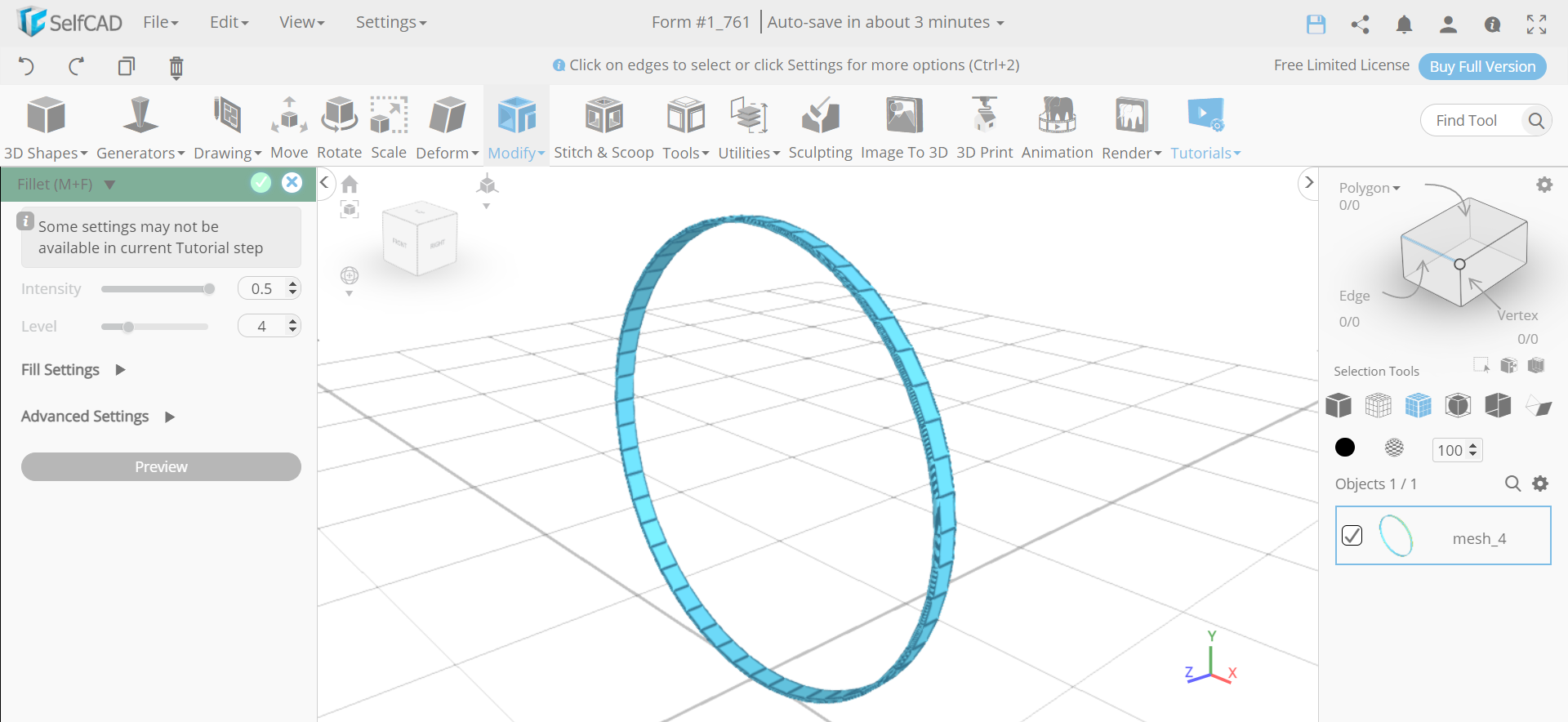The width and height of the screenshot is (1568, 722).
Task: Show the info icon in the top bar
Action: click(x=1492, y=25)
